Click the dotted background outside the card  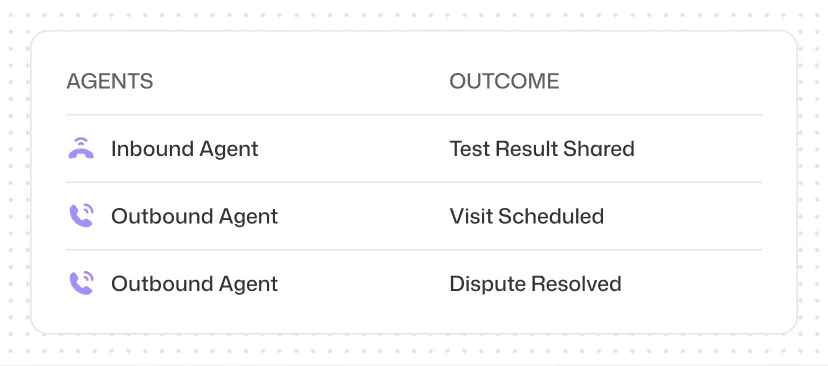click(414, 349)
